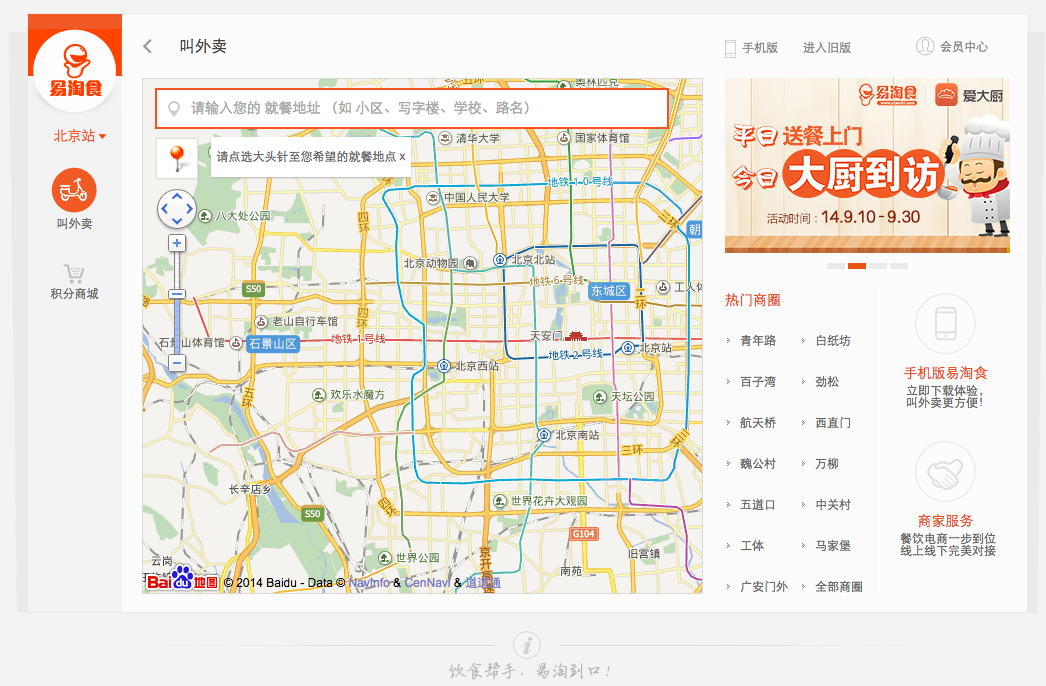Open the 积分商城 shopping cart icon
The width and height of the screenshot is (1046, 686).
click(x=74, y=273)
